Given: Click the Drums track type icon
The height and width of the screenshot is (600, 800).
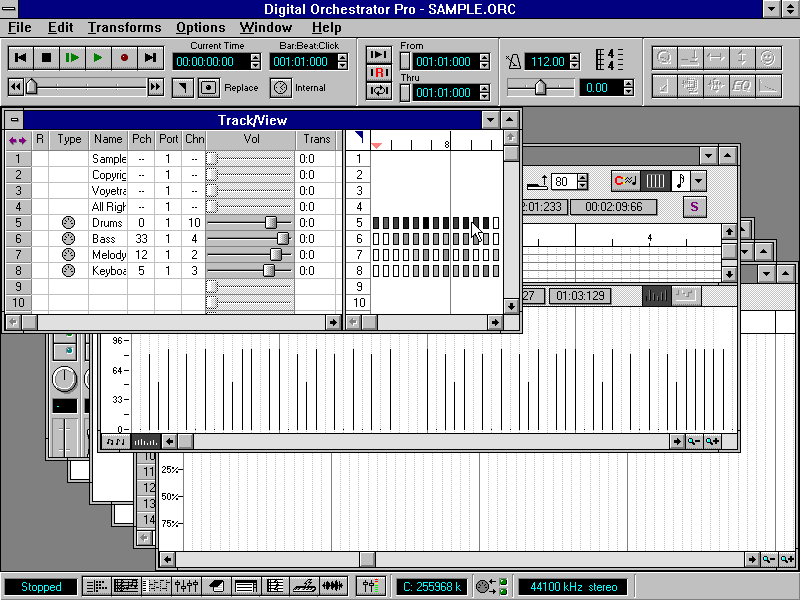Looking at the screenshot, I should [x=68, y=222].
